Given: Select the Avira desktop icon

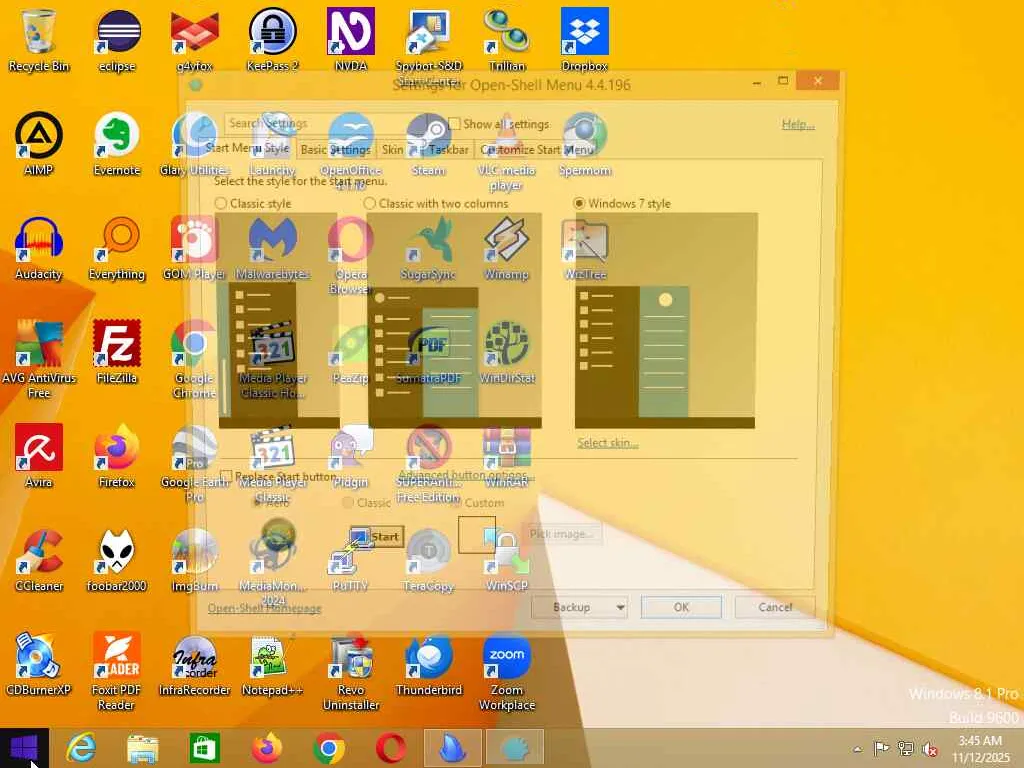Looking at the screenshot, I should (x=39, y=456).
